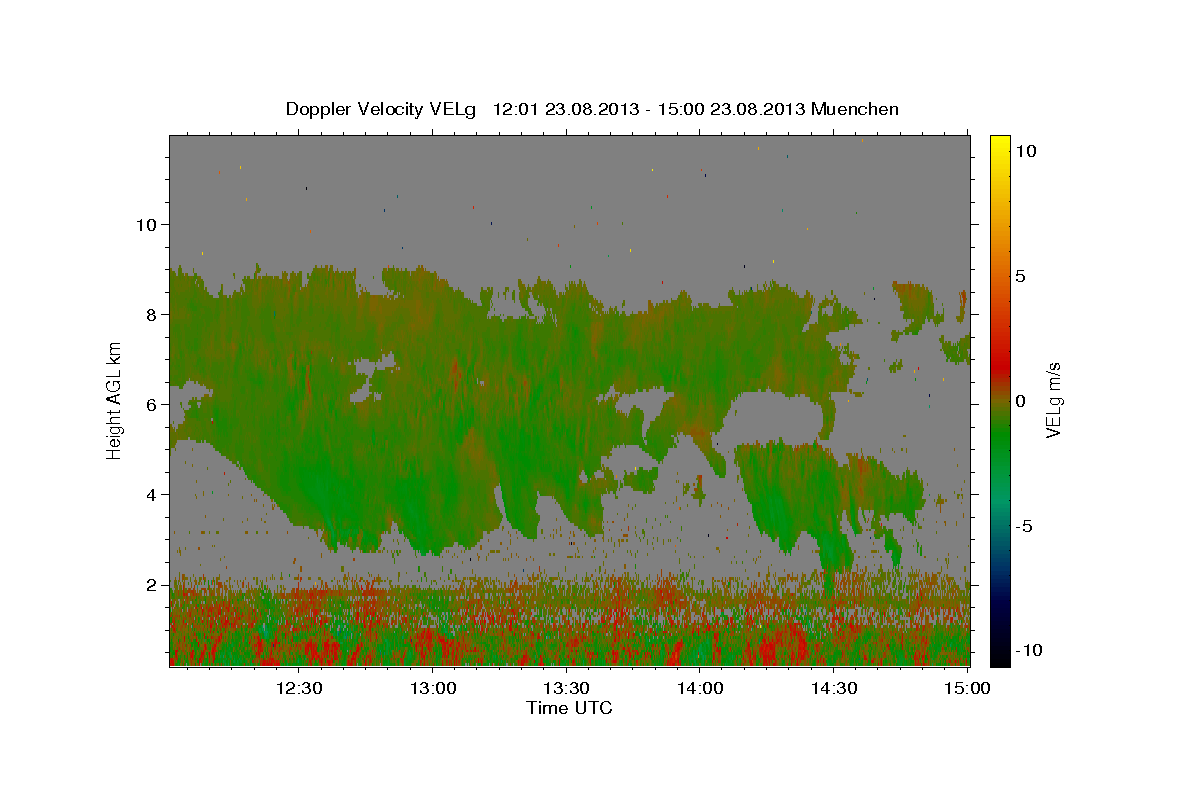Image resolution: width=1200 pixels, height=800 pixels.
Task: Click the 13:30 time tick label
Action: click(x=567, y=689)
